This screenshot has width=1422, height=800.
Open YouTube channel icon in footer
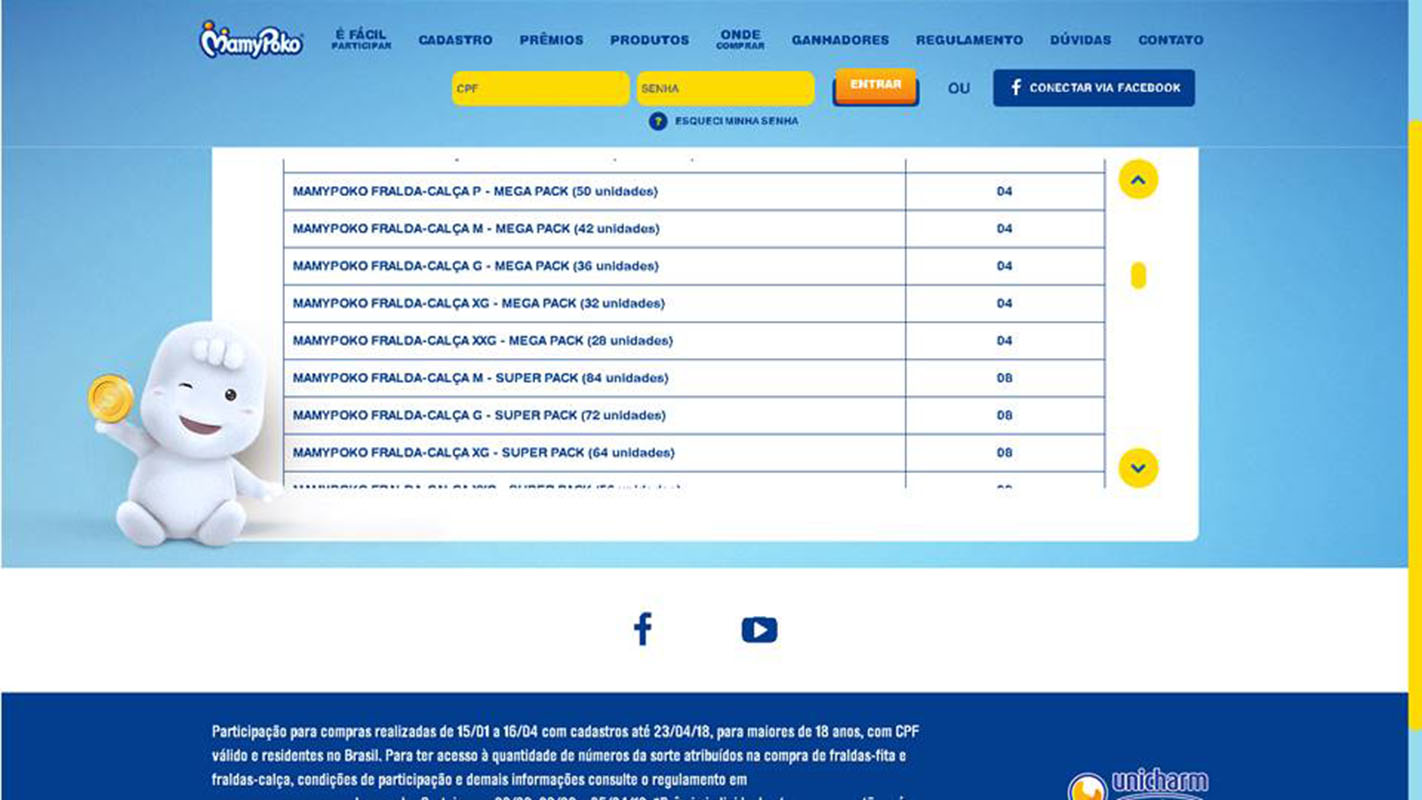click(759, 630)
